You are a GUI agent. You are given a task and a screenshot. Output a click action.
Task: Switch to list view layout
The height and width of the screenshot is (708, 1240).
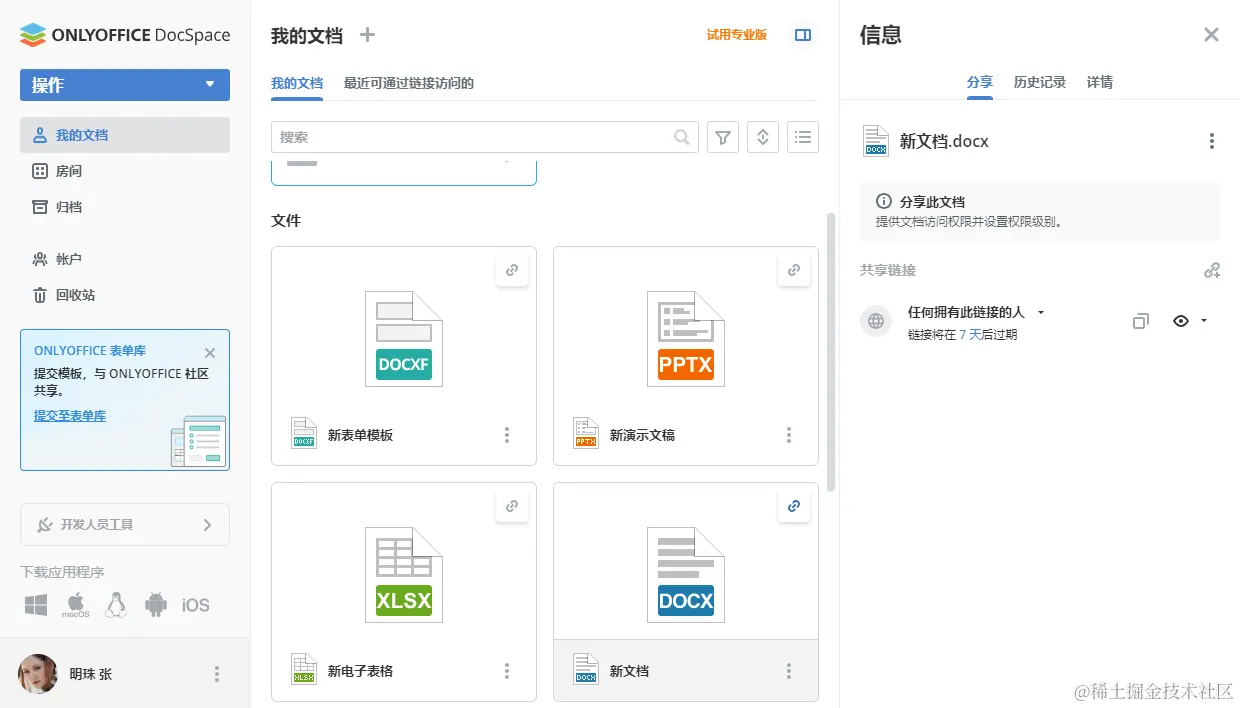click(803, 137)
